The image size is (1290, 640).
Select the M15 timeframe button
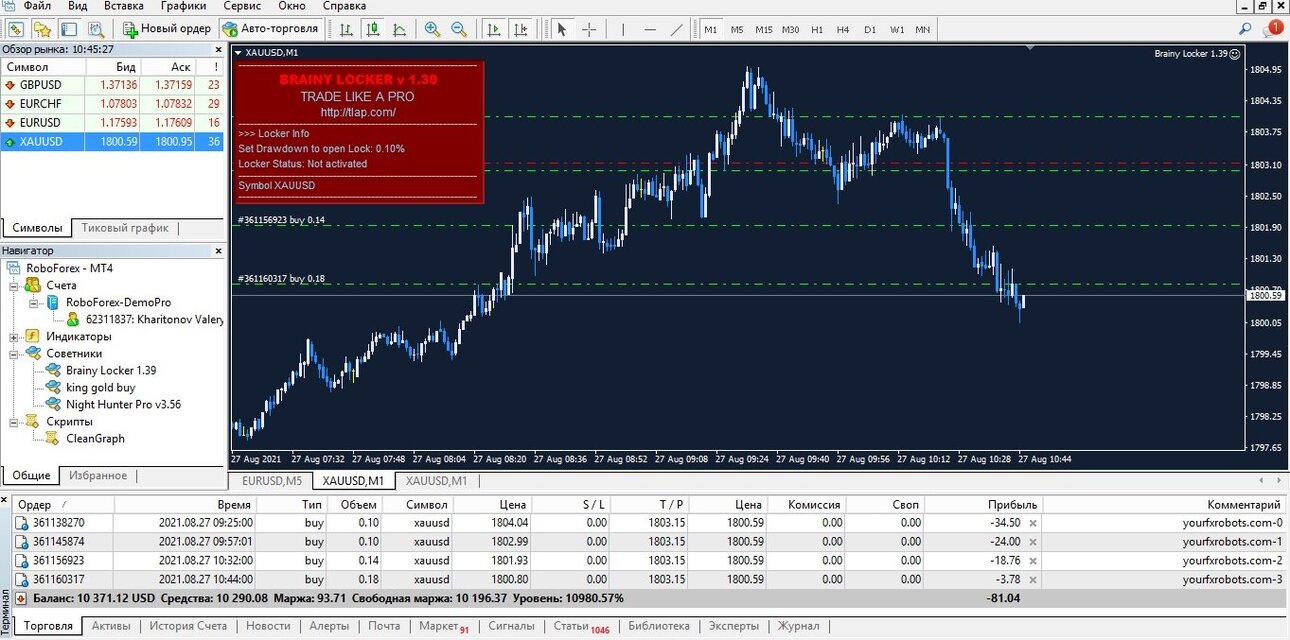[x=764, y=29]
